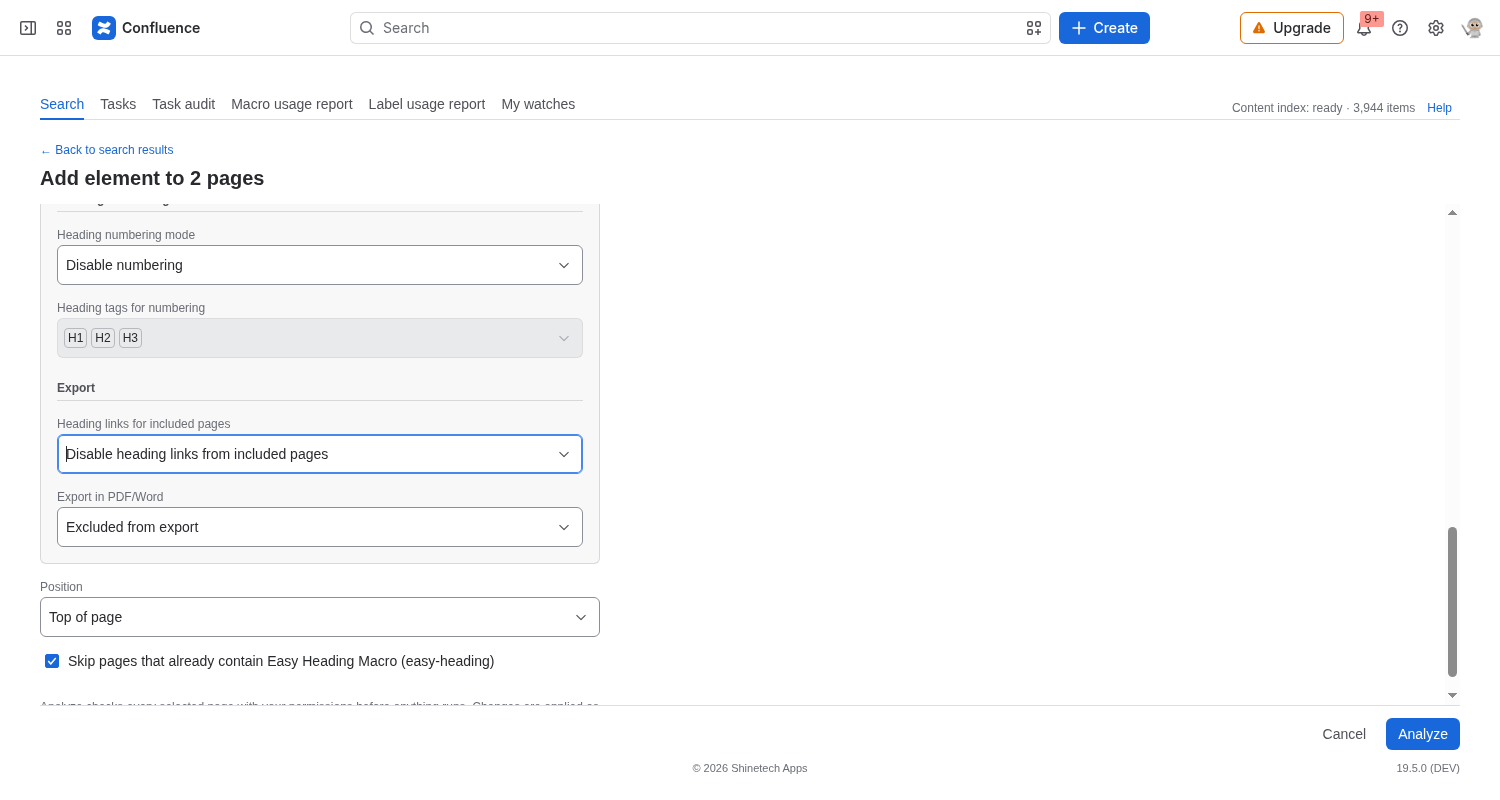Open the settings gear icon

1436,28
